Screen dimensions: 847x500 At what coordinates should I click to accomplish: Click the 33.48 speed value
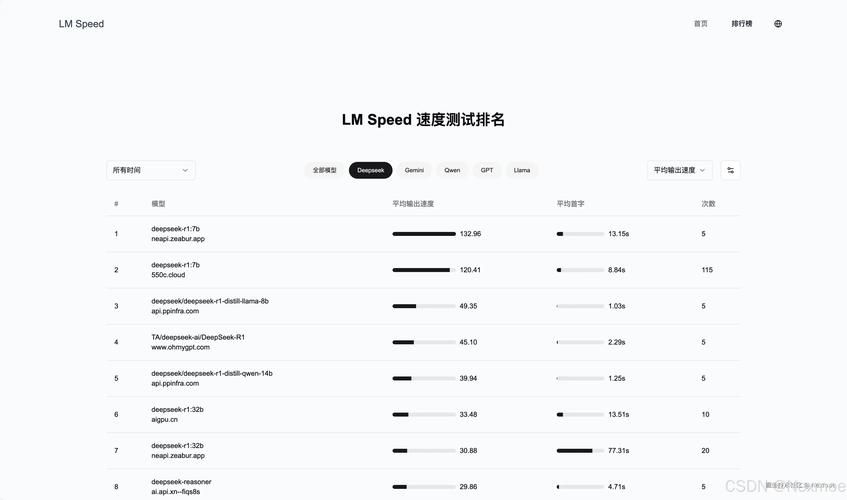click(x=468, y=415)
